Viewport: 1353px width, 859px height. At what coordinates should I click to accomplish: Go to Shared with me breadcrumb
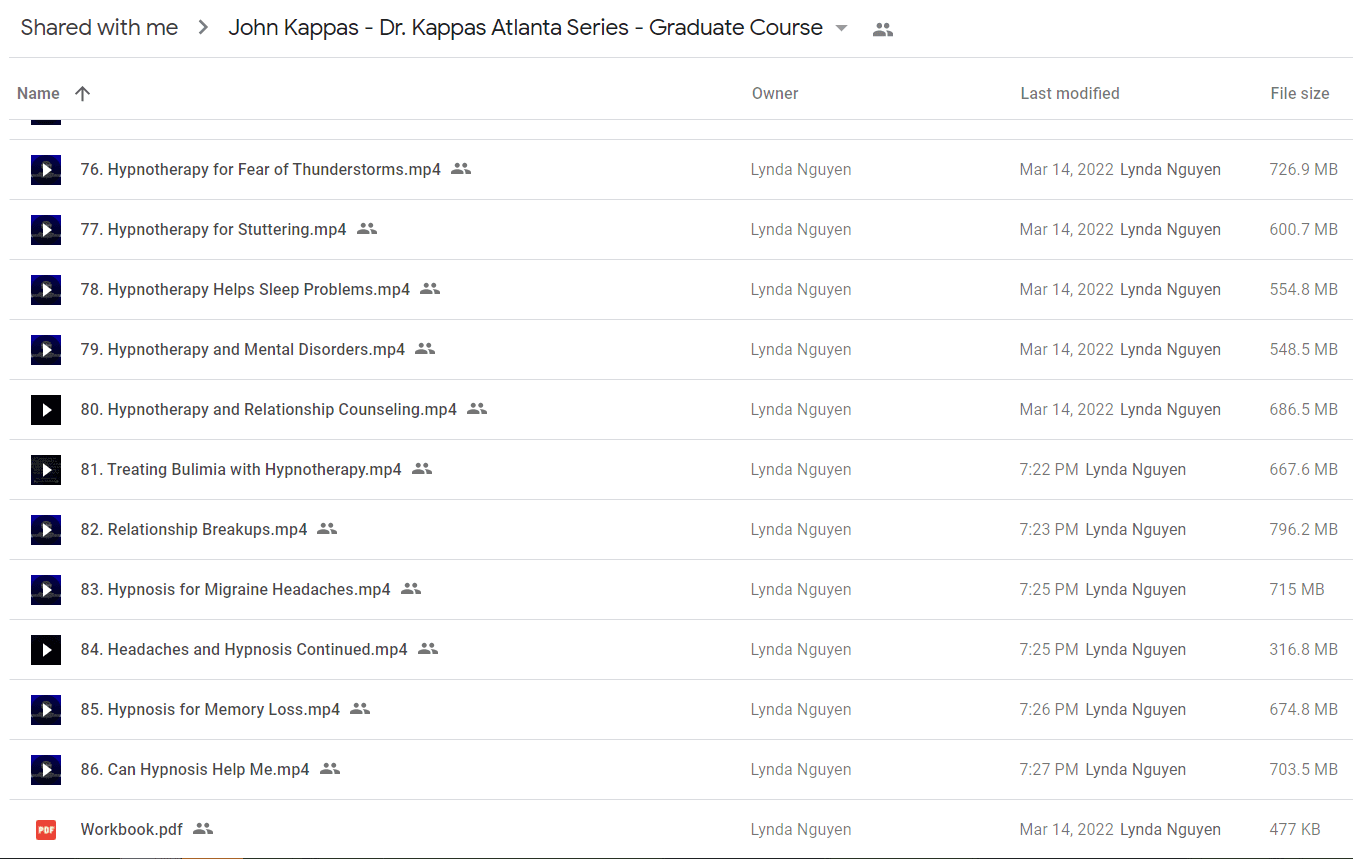point(99,28)
